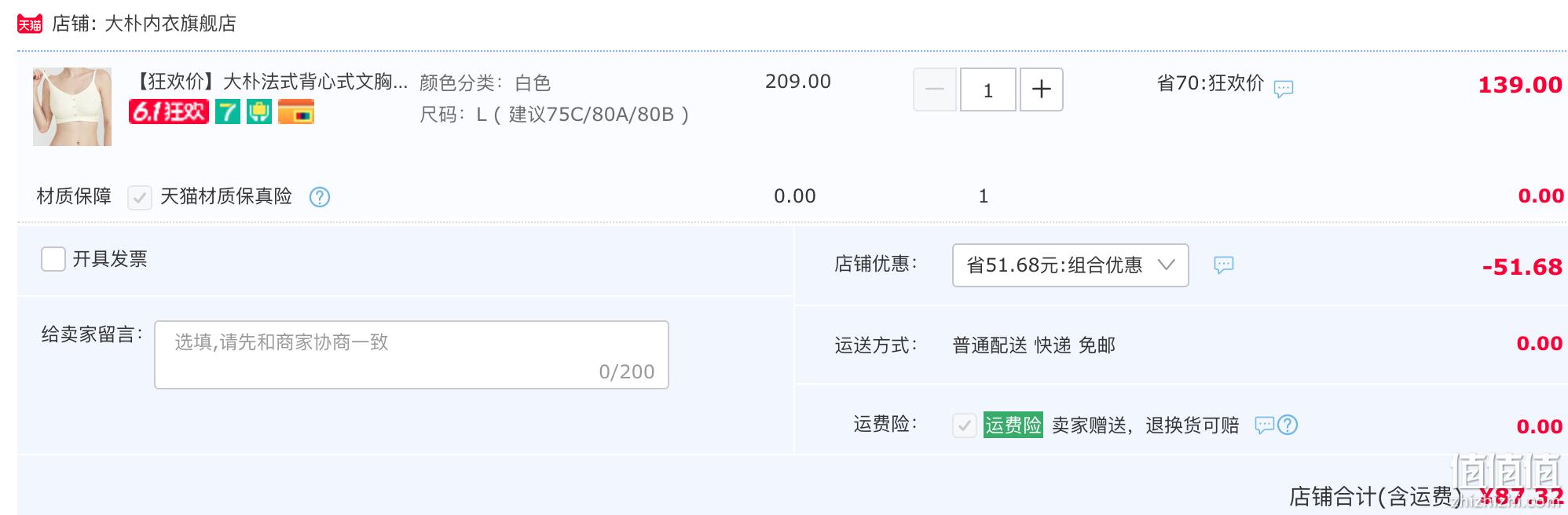1568x515 pixels.
Task: Click the green 7-day return badge
Action: (228, 112)
